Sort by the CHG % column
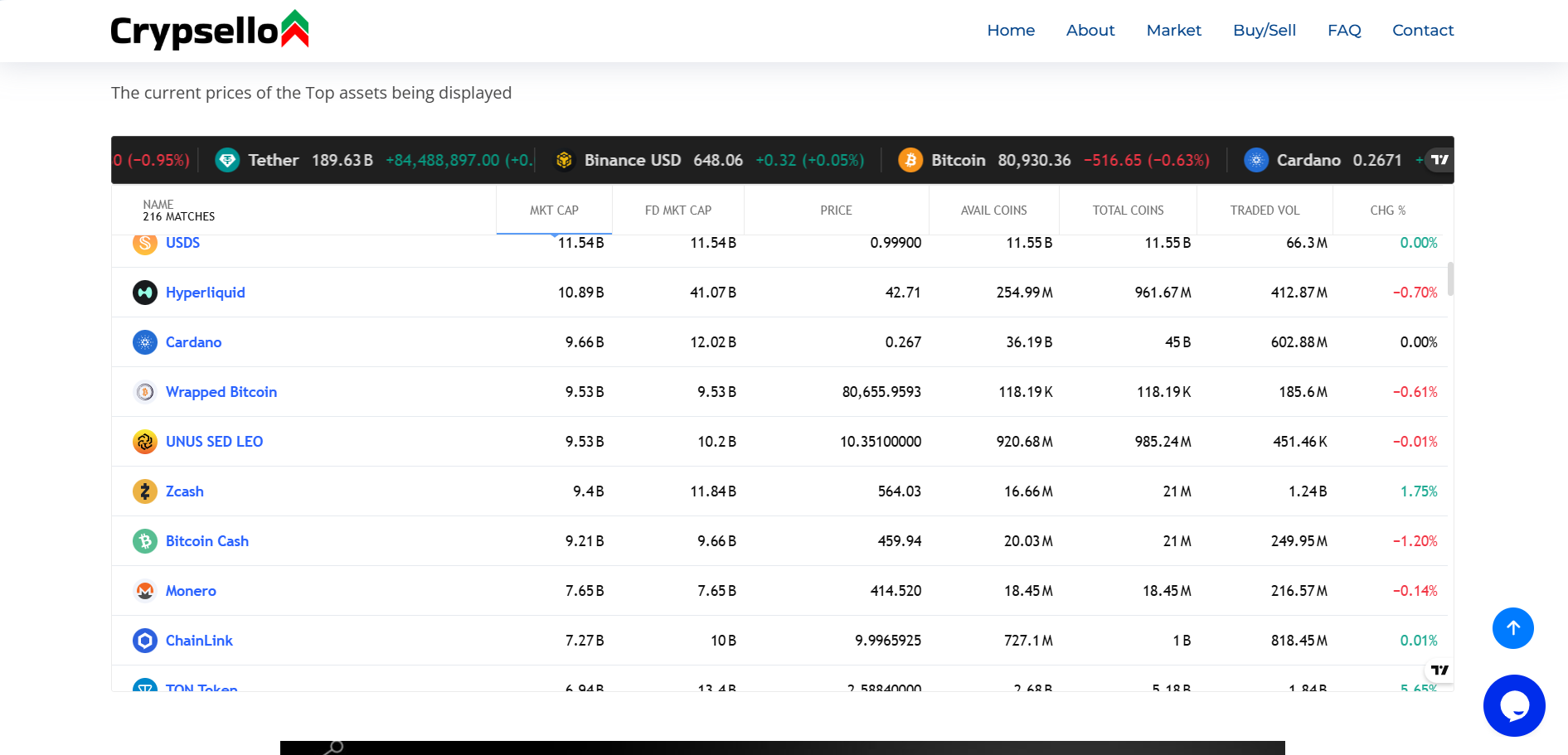 point(1388,211)
